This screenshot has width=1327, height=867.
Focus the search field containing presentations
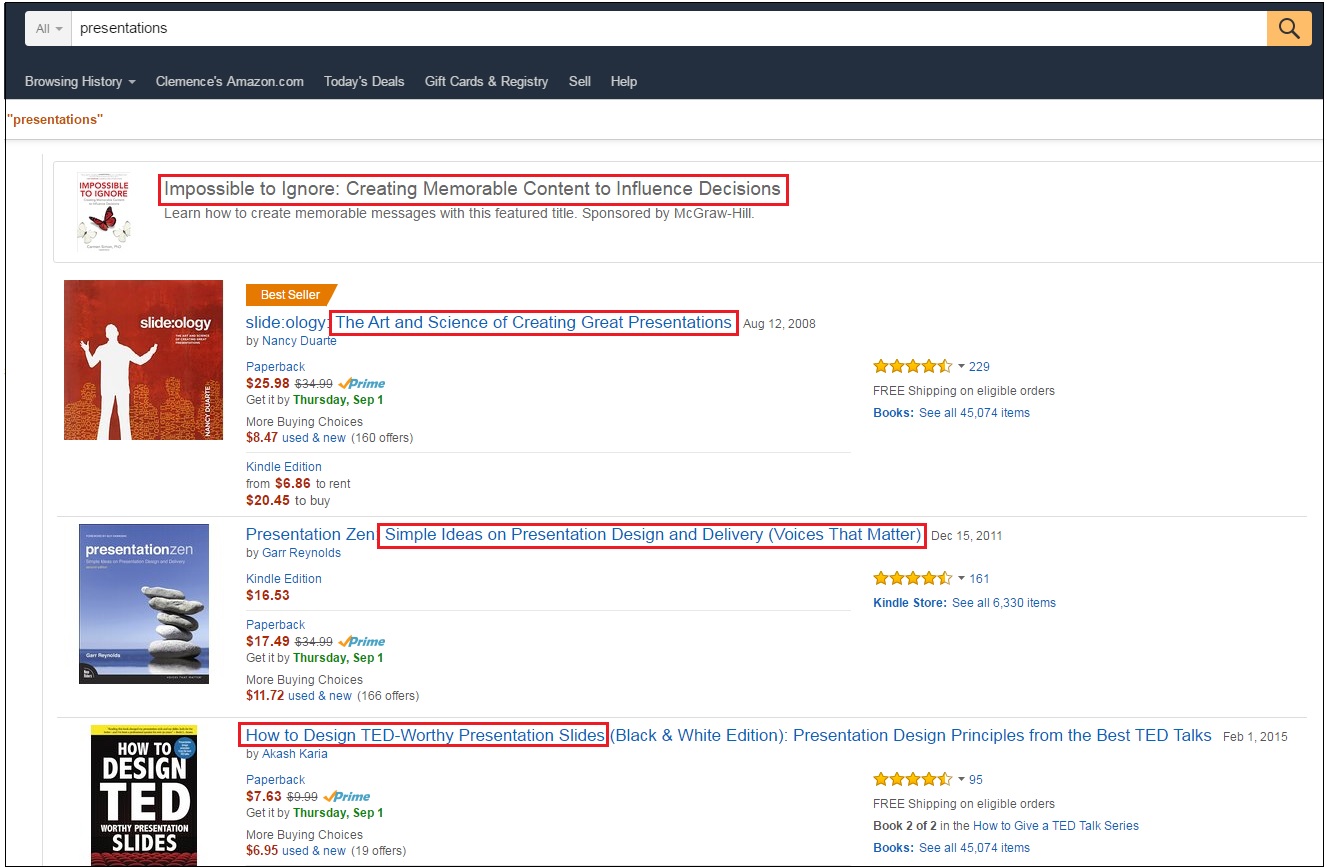pyautogui.click(x=668, y=28)
